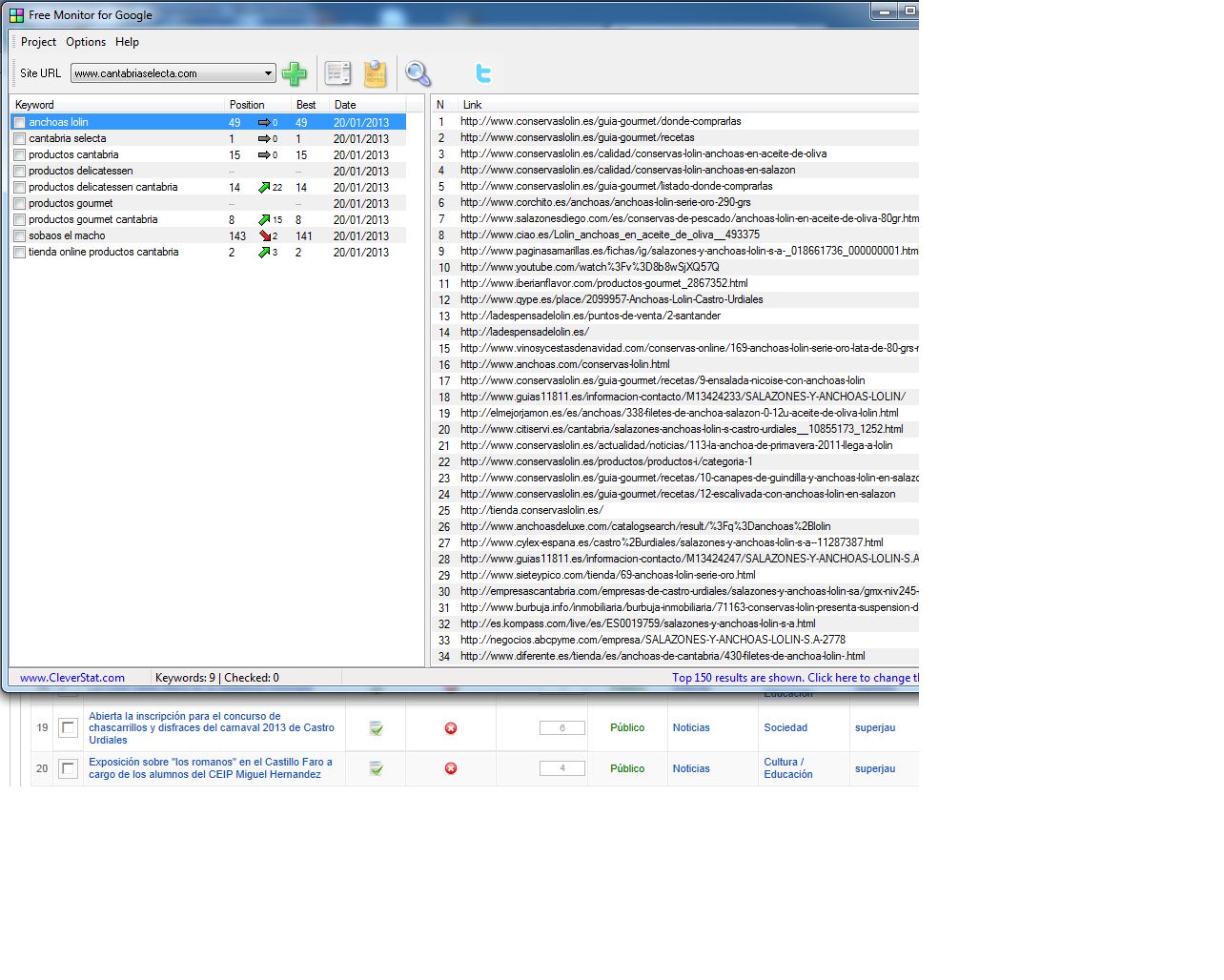Click the Link column header
Screen dimensions: 1224x980
(687, 105)
